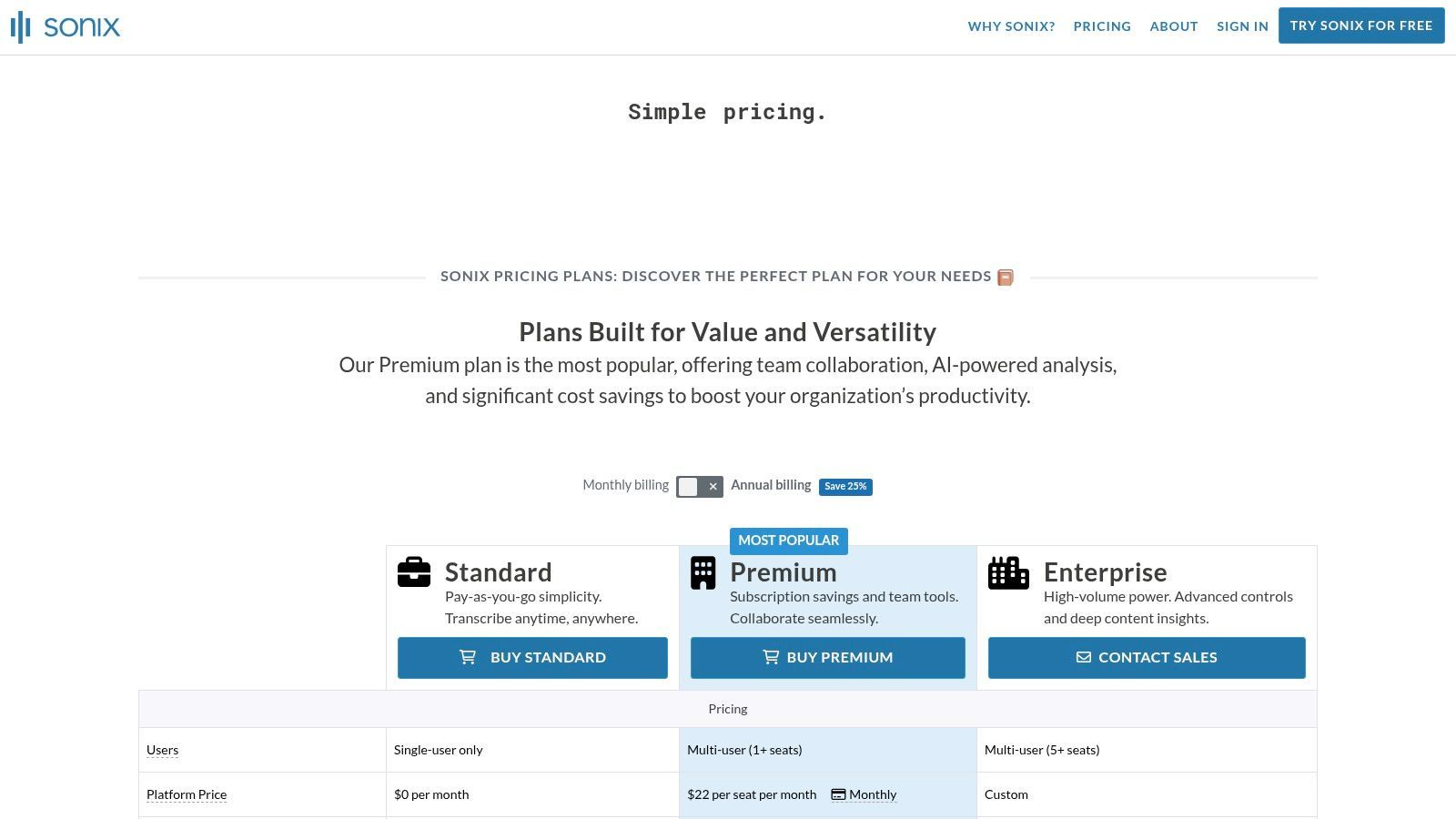The image size is (1456, 819).
Task: Click the Users row label
Action: point(162,750)
